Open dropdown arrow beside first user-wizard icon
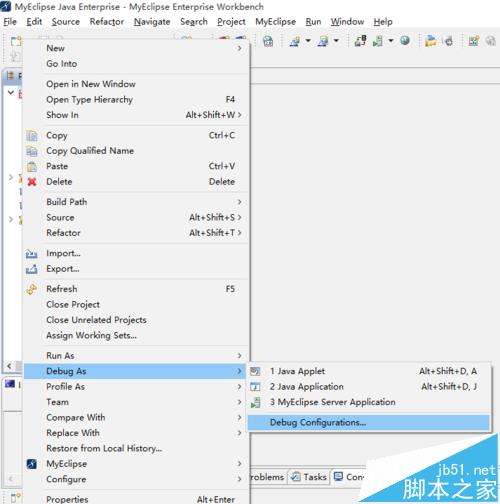The height and width of the screenshot is (504, 500). [308, 41]
